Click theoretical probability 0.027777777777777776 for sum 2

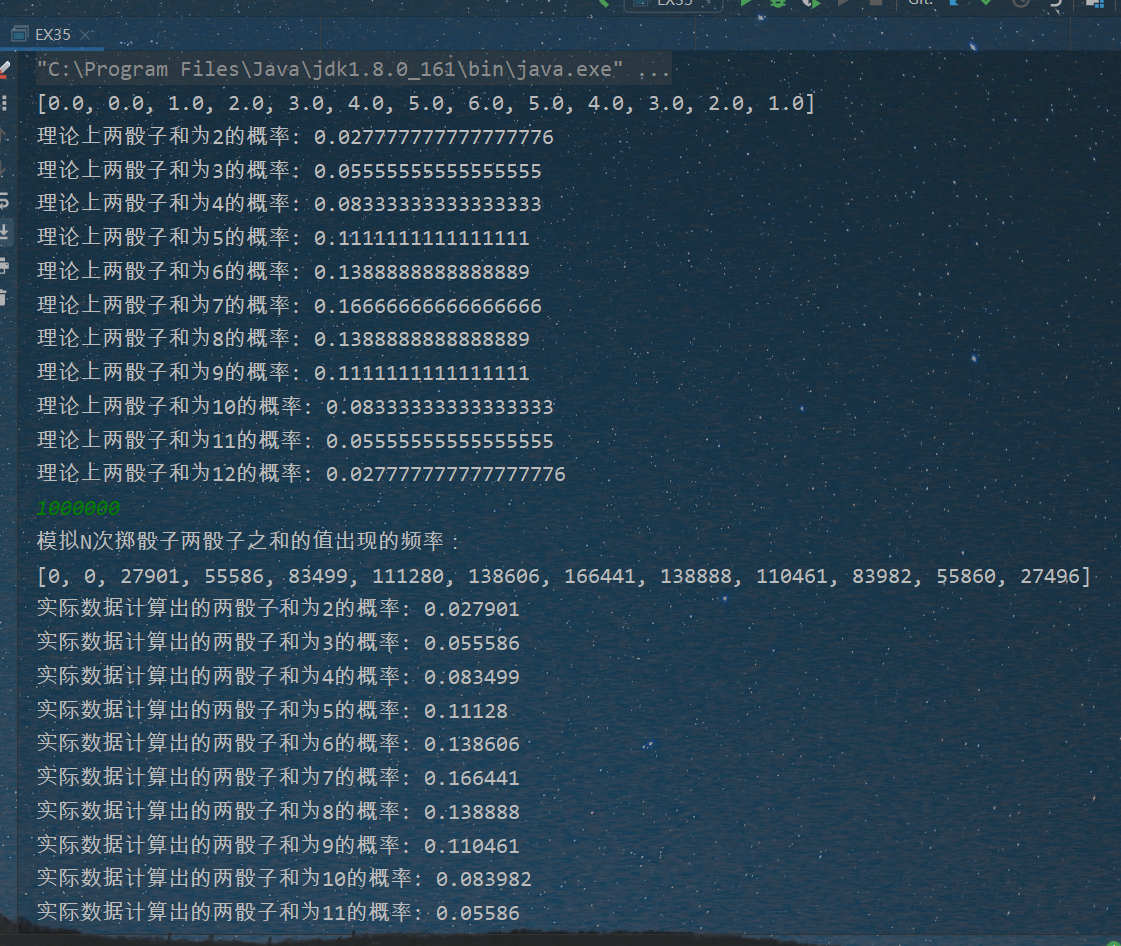434,137
